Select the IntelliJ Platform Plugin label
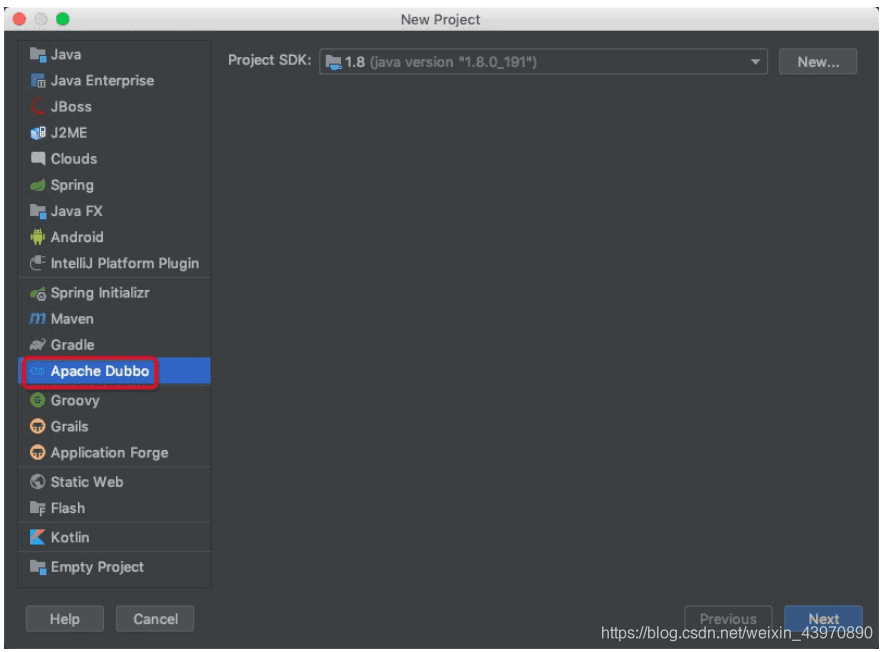883x652 pixels. pyautogui.click(x=125, y=263)
